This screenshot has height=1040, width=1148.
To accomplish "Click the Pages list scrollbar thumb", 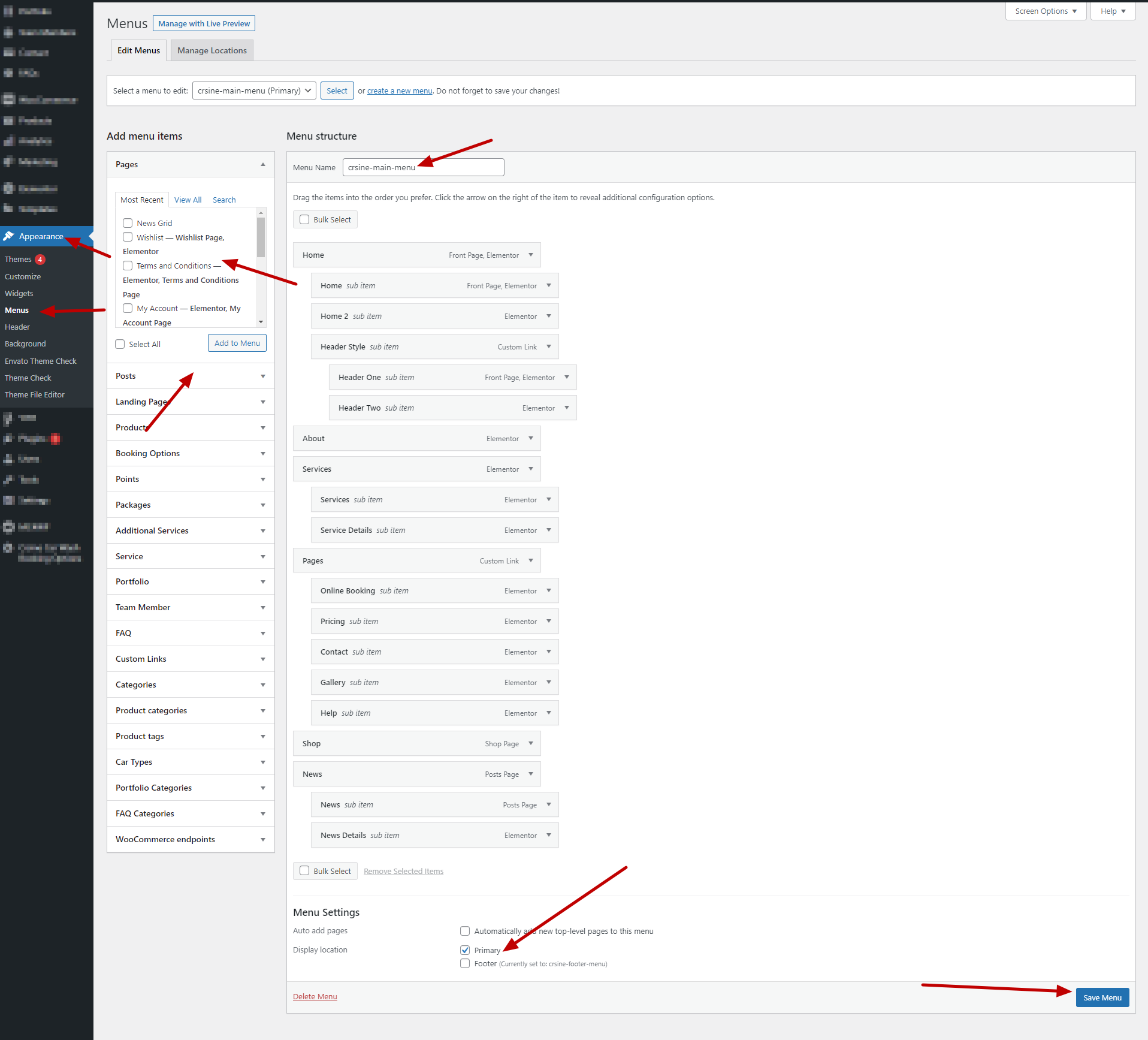I will tap(261, 237).
